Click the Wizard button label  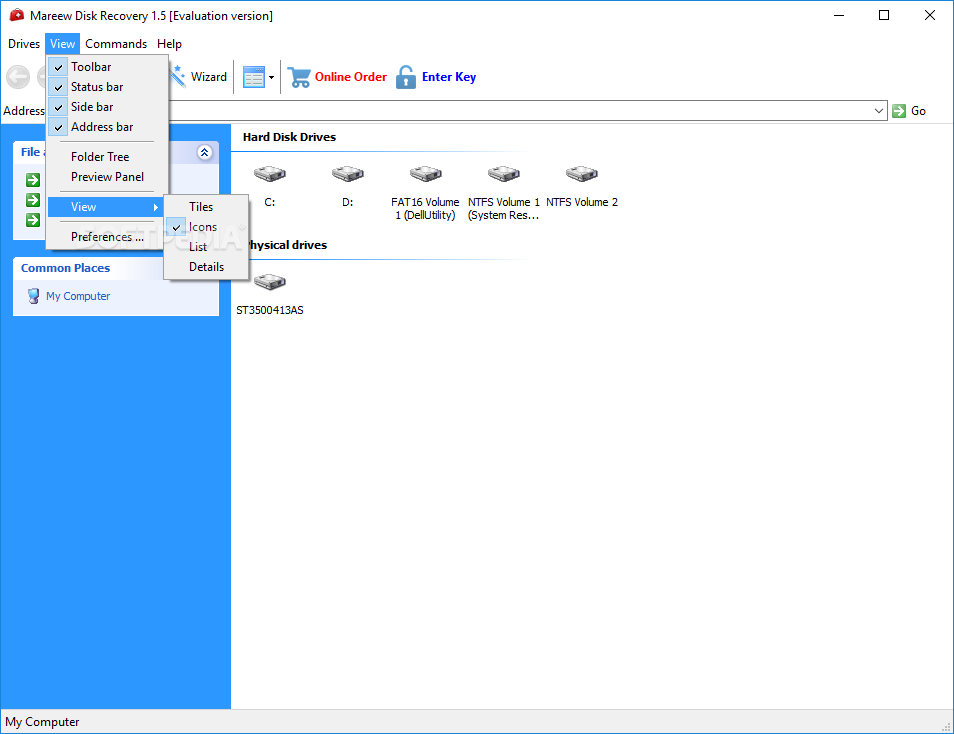point(209,77)
